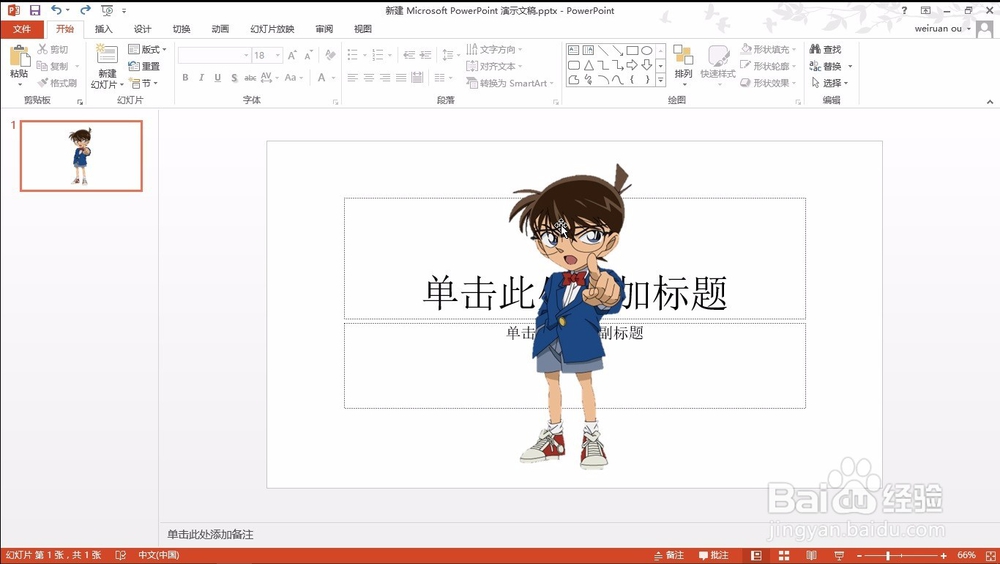Click the Reset (重置) slide button
This screenshot has height=564, width=1000.
tap(143, 66)
